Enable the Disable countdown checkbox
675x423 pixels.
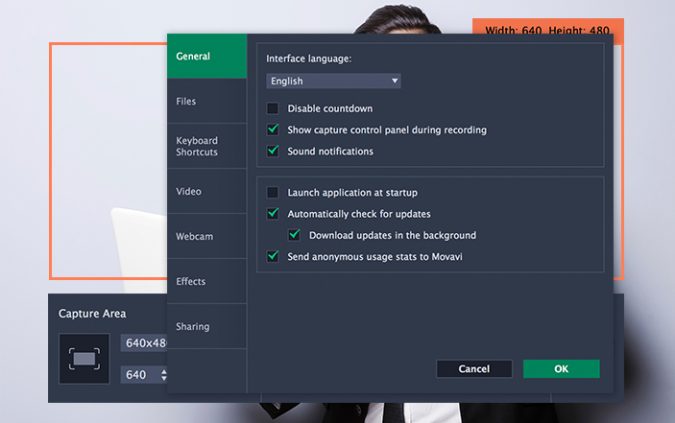(x=272, y=108)
